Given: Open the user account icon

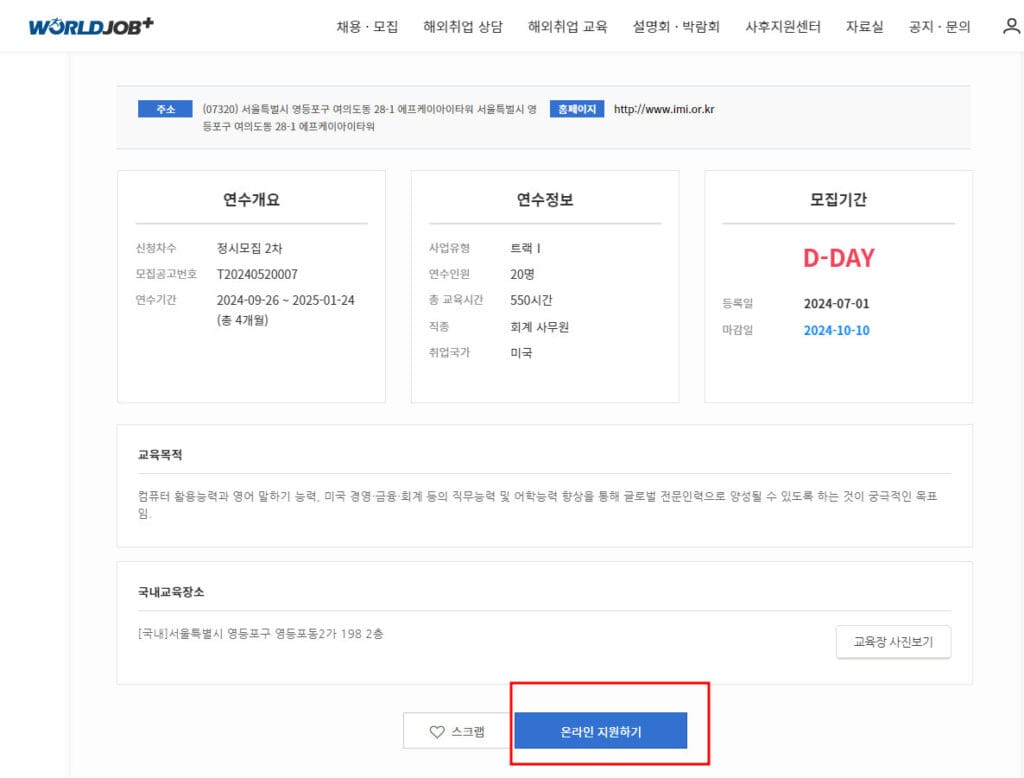Looking at the screenshot, I should point(1009,27).
